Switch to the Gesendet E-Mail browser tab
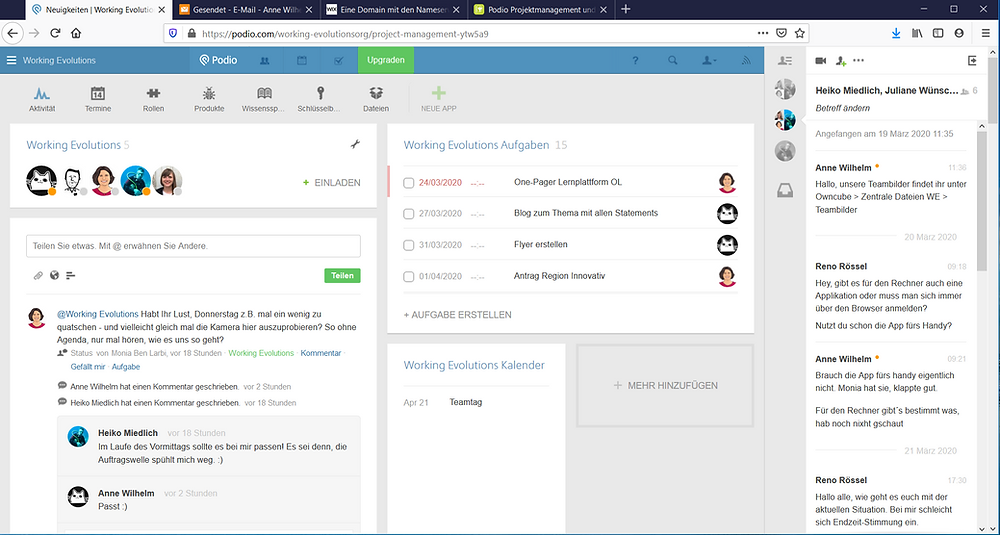Image resolution: width=1000 pixels, height=535 pixels. [247, 9]
